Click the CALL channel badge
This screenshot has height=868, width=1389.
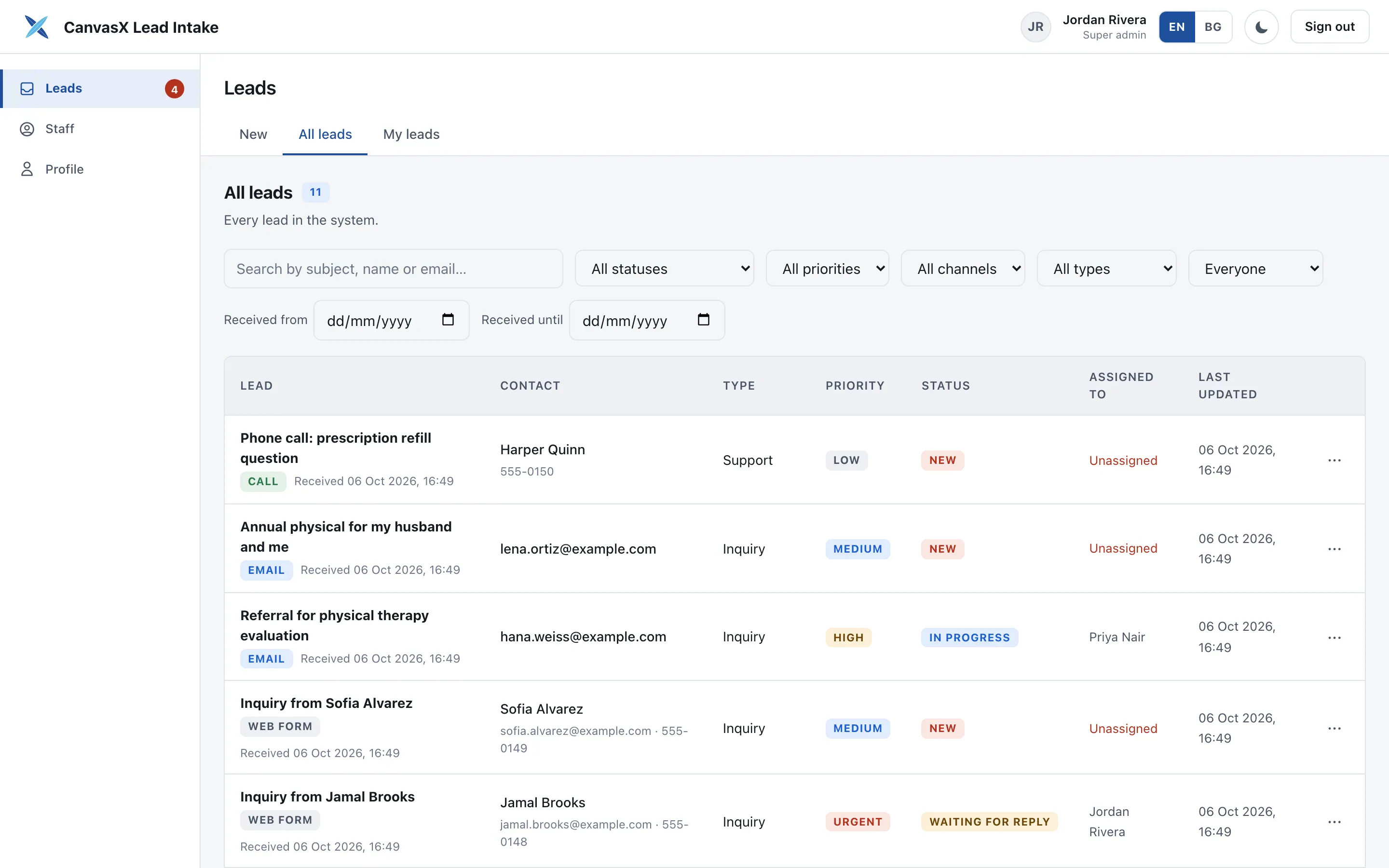tap(263, 481)
